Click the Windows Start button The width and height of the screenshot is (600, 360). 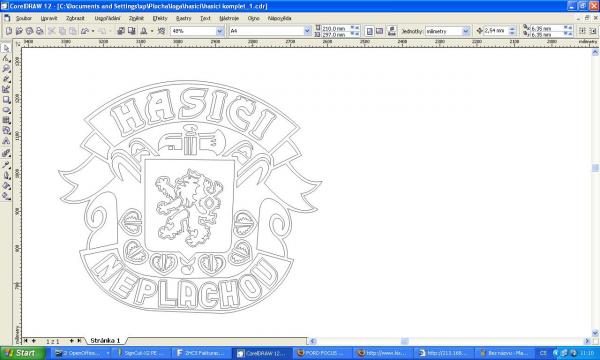click(x=23, y=353)
